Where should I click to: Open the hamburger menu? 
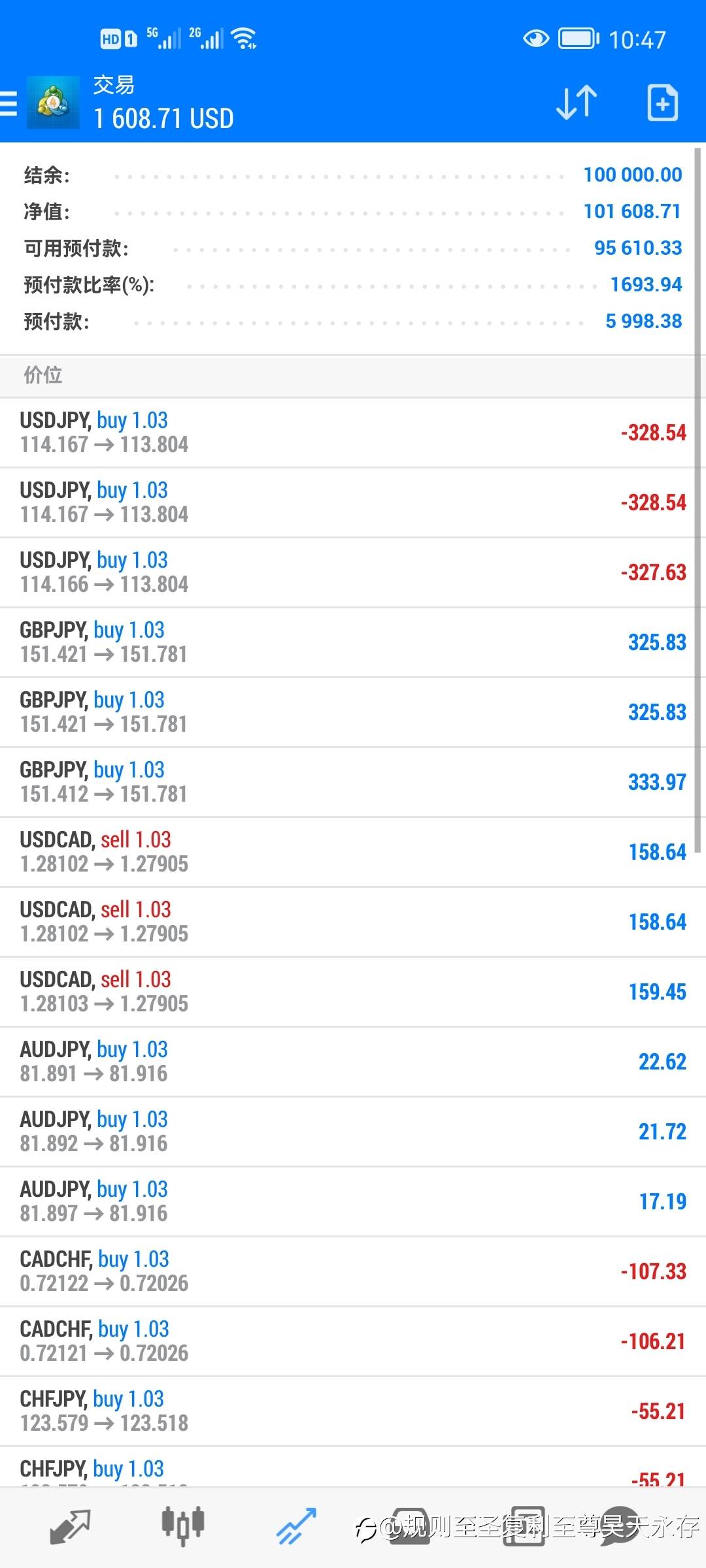pos(8,103)
